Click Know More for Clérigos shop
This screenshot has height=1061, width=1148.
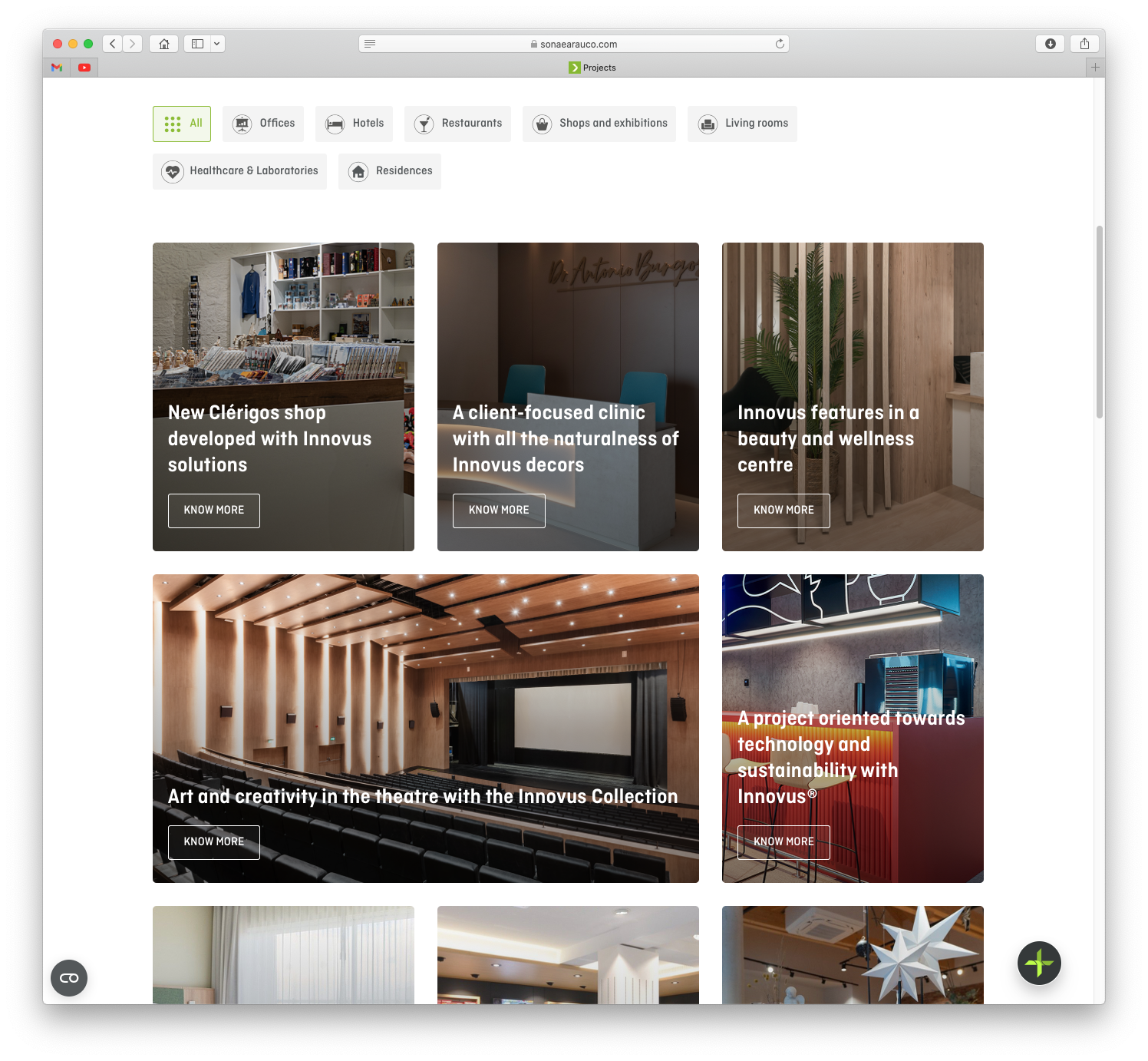tap(214, 511)
